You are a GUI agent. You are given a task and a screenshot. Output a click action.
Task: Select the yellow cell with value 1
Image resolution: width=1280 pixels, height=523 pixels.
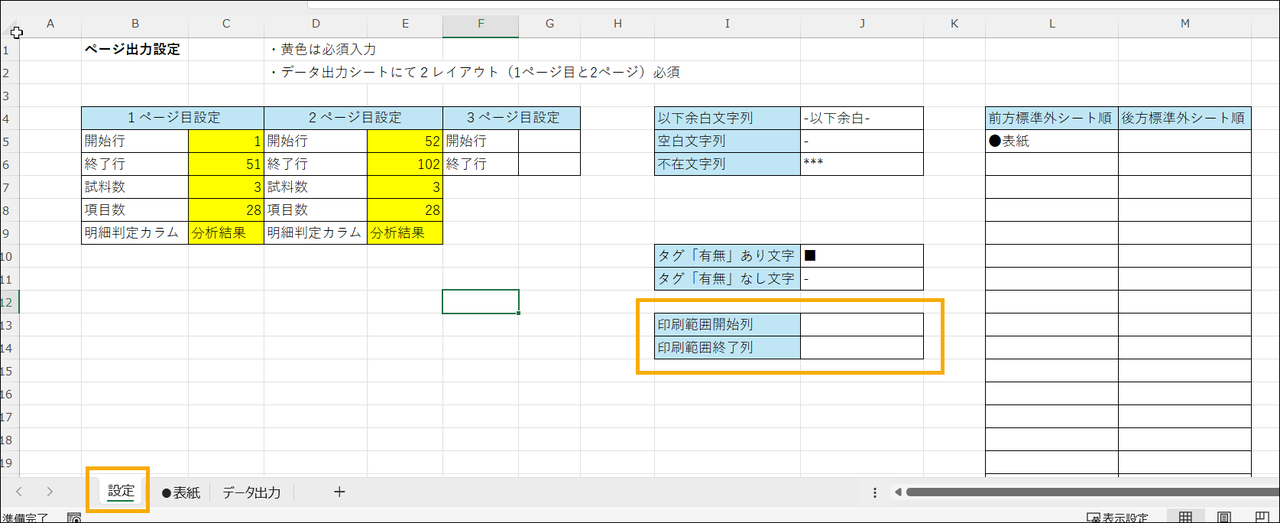tap(226, 141)
